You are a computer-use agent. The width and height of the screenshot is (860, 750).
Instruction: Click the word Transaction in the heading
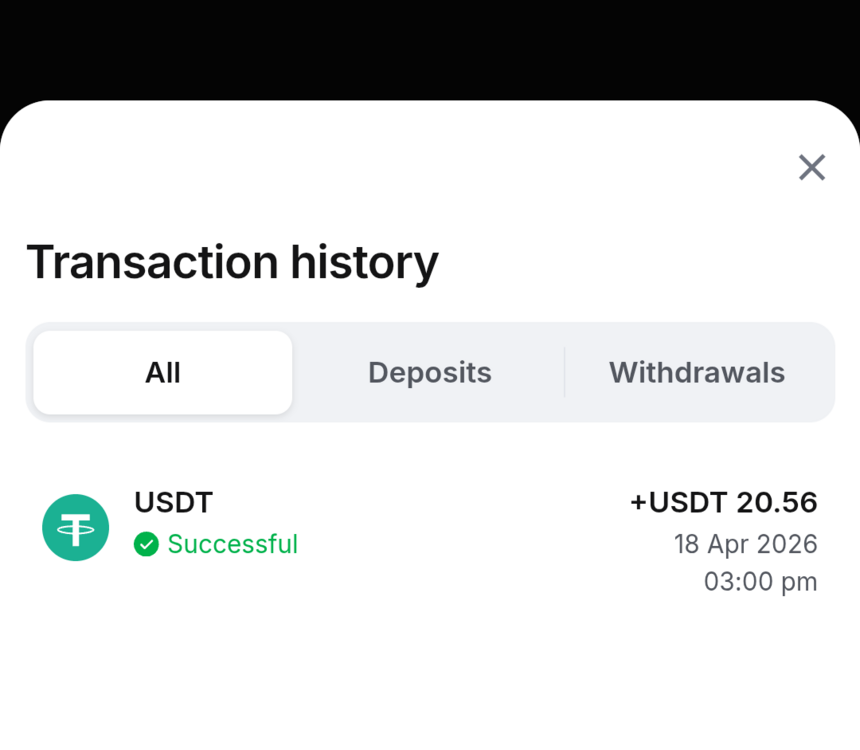[152, 262]
